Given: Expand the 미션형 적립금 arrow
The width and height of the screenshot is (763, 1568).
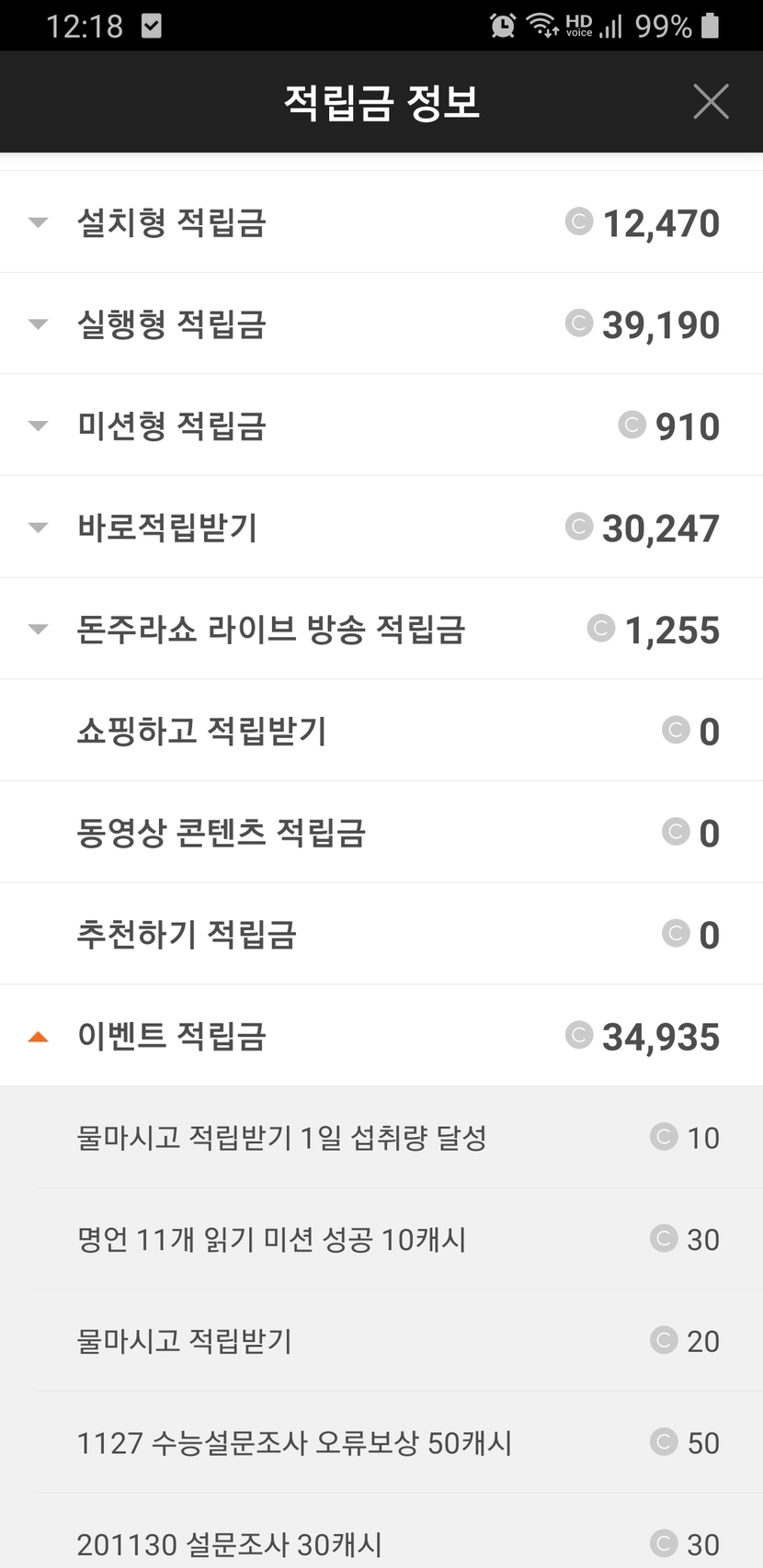Looking at the screenshot, I should point(38,426).
